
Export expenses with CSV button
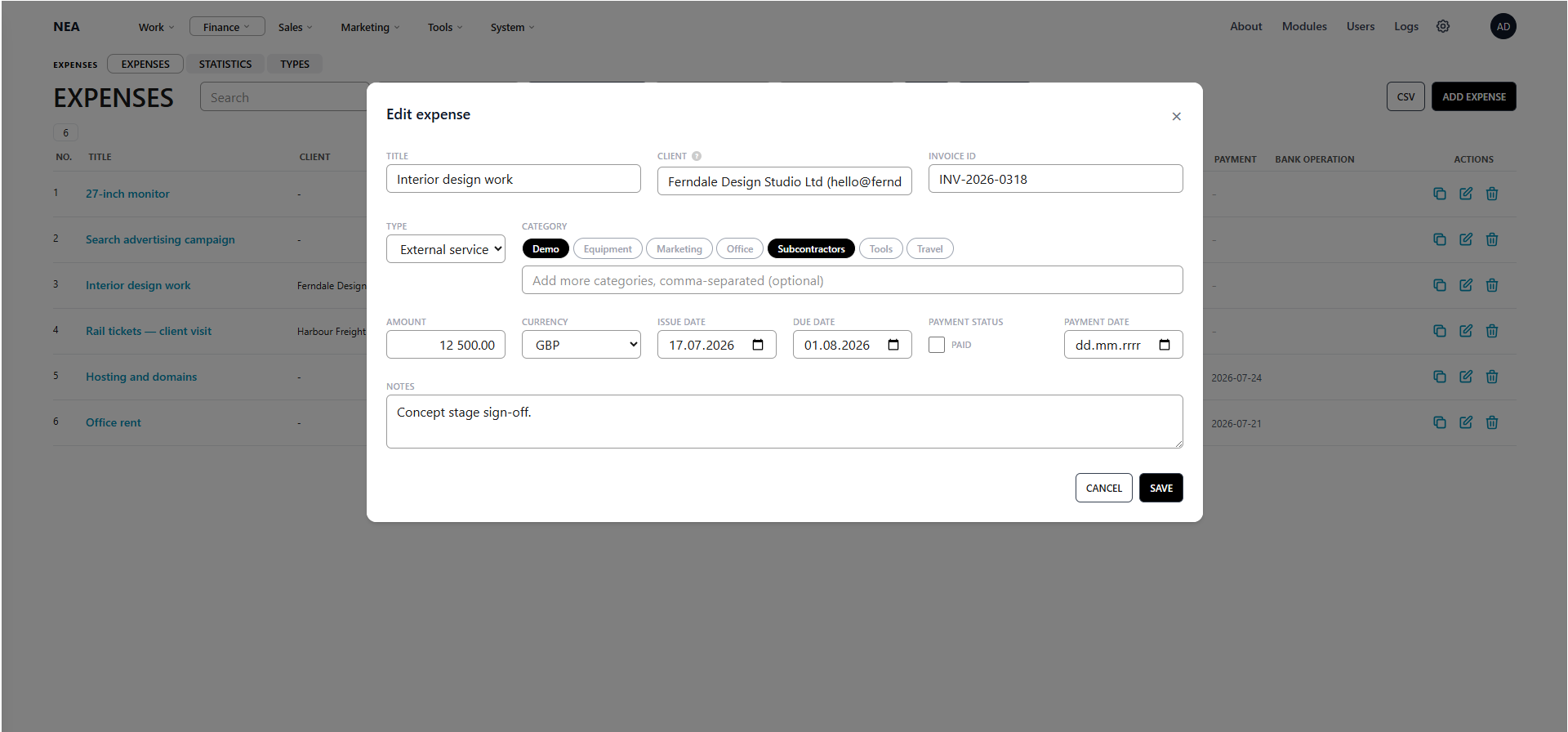[1405, 96]
